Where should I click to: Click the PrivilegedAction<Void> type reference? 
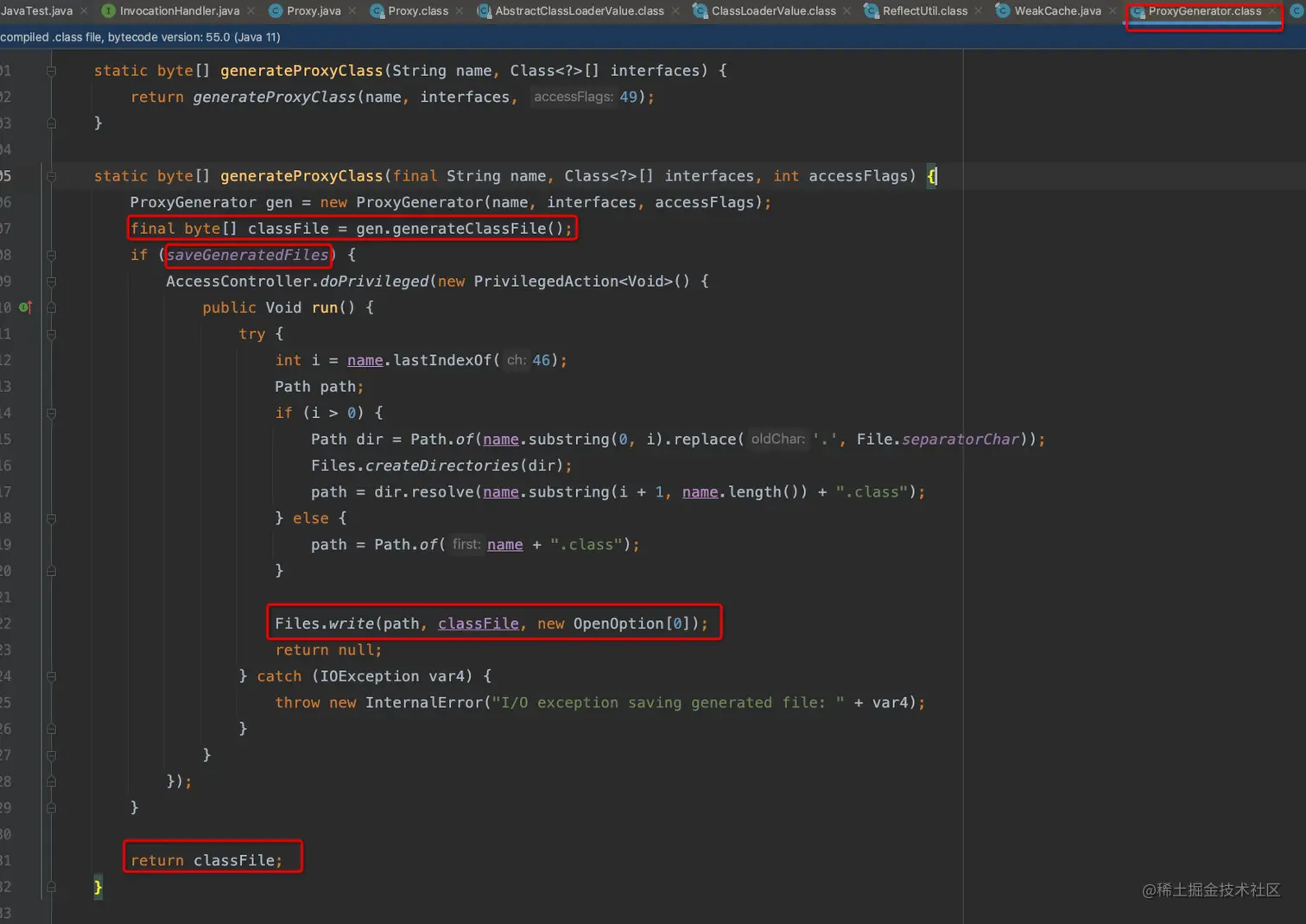(574, 282)
